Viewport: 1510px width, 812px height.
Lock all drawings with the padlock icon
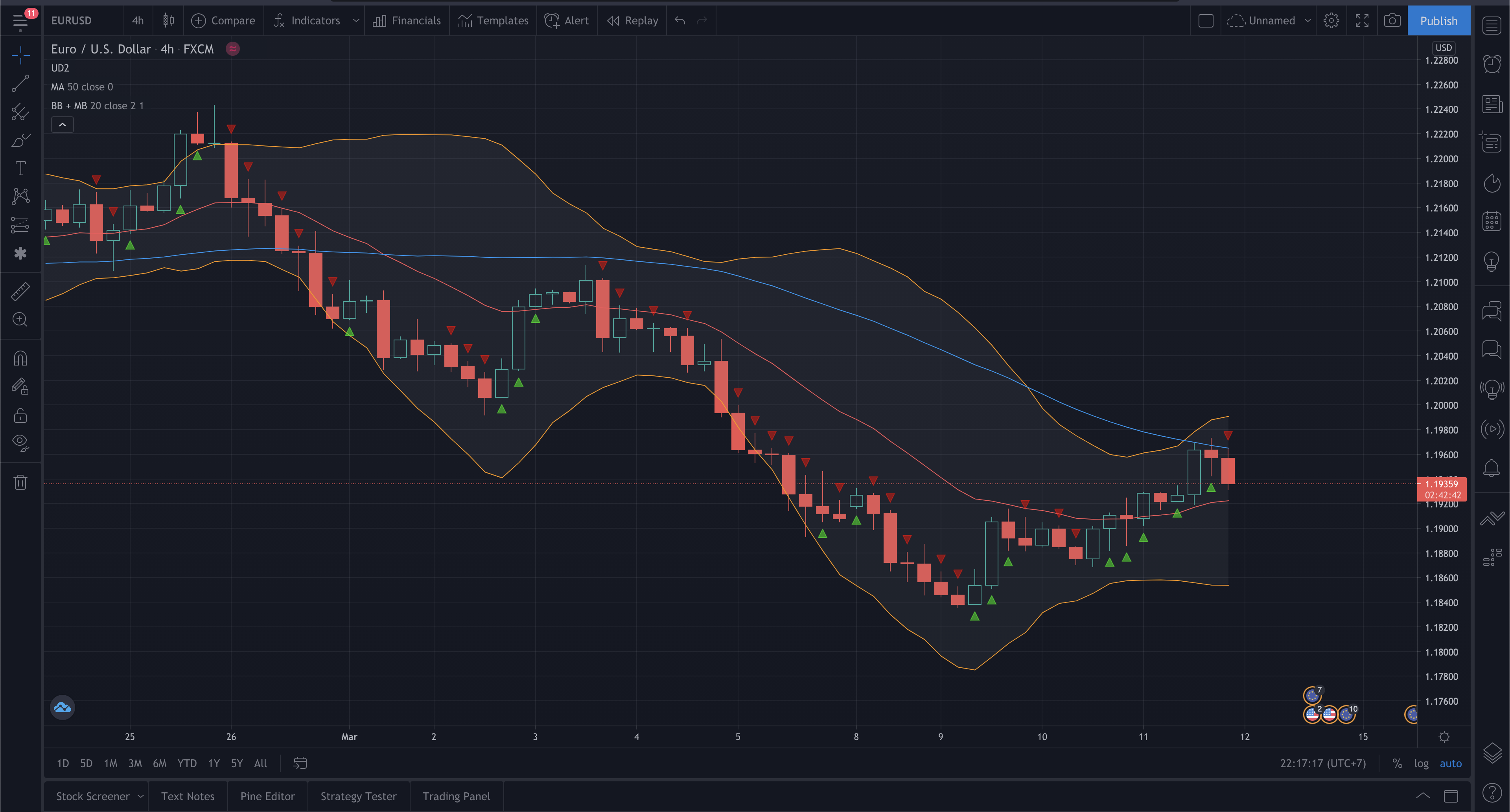point(20,415)
